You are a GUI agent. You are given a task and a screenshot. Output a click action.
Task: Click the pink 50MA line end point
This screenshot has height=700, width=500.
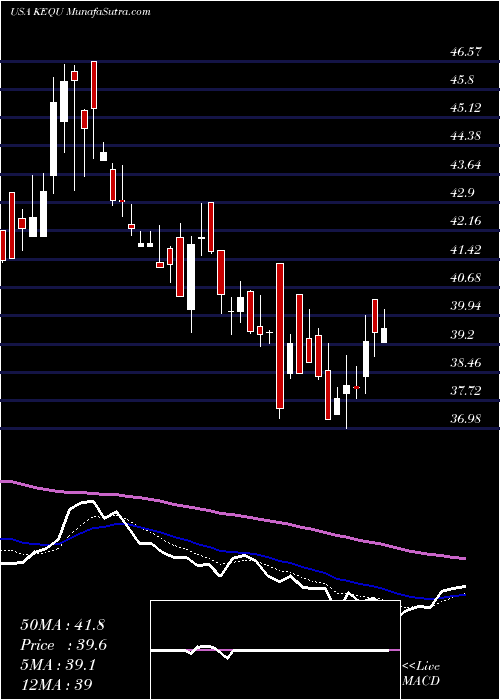465,558
